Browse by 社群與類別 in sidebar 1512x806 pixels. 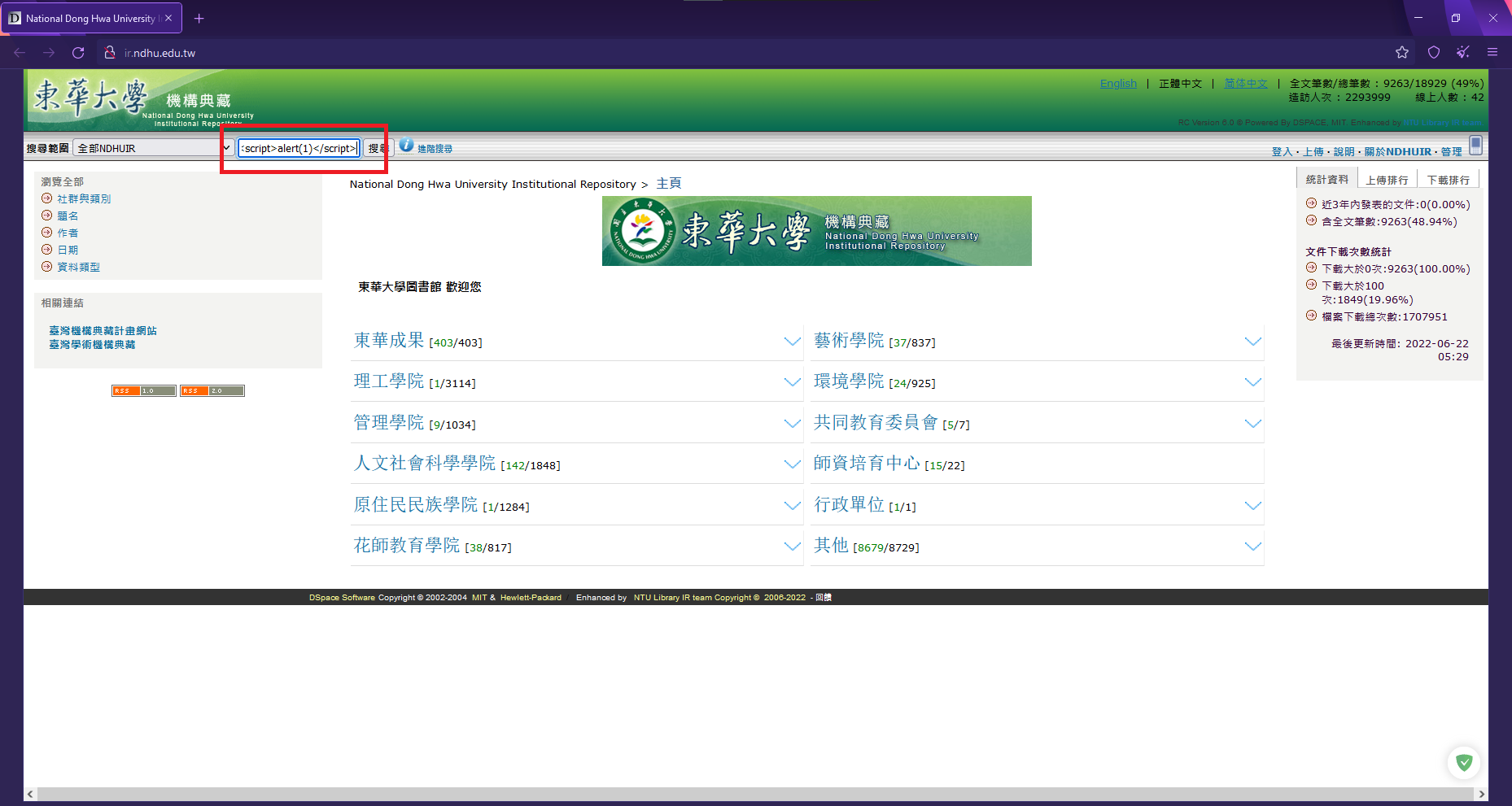[84, 198]
